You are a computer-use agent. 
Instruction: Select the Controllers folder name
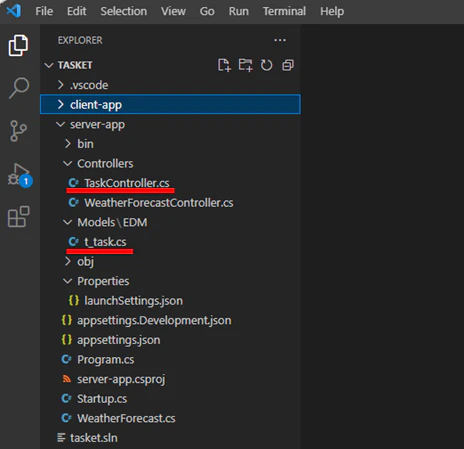click(105, 164)
